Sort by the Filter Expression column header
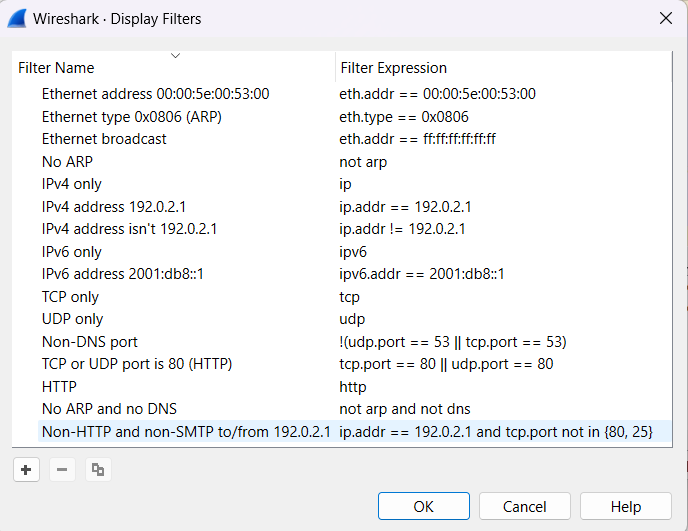 click(393, 68)
